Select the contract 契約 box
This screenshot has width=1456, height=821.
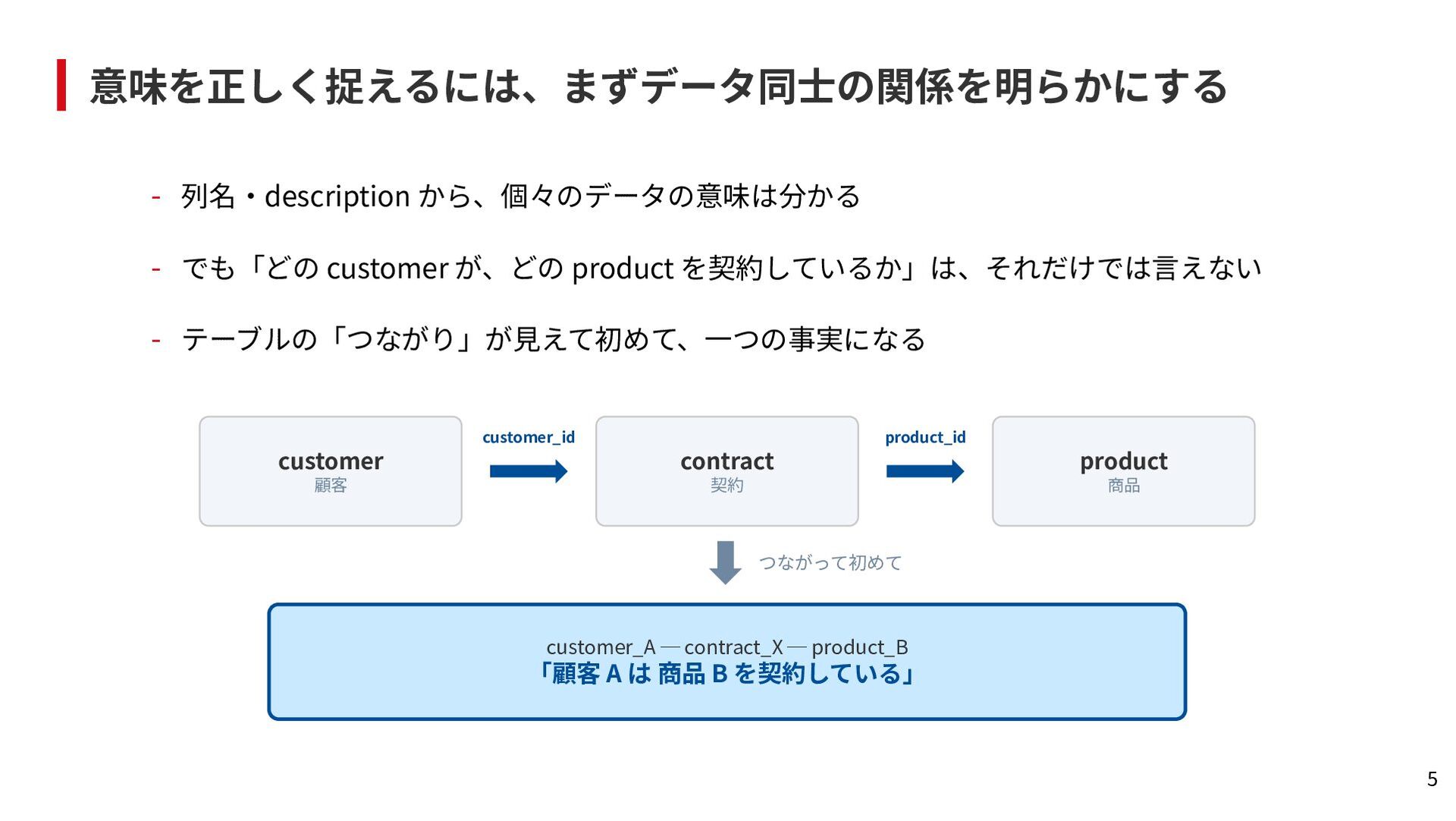point(727,471)
